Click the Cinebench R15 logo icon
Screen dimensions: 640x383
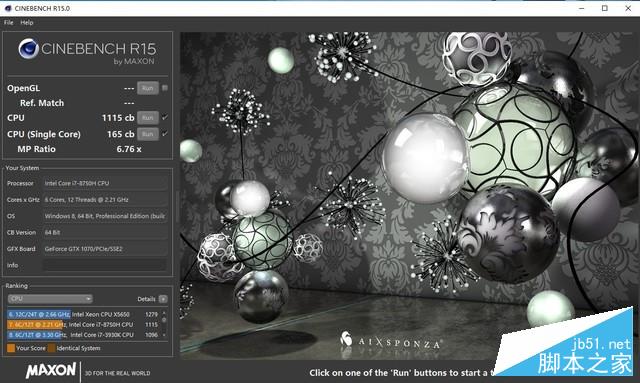tap(28, 49)
